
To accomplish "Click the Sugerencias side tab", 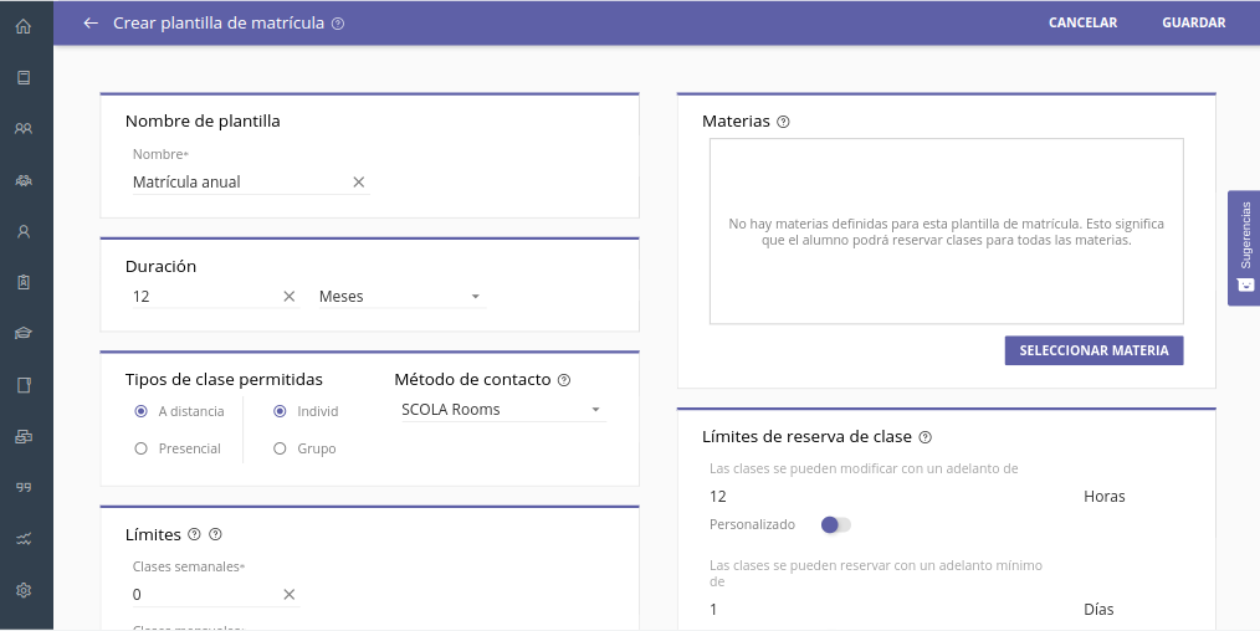I will (1244, 247).
